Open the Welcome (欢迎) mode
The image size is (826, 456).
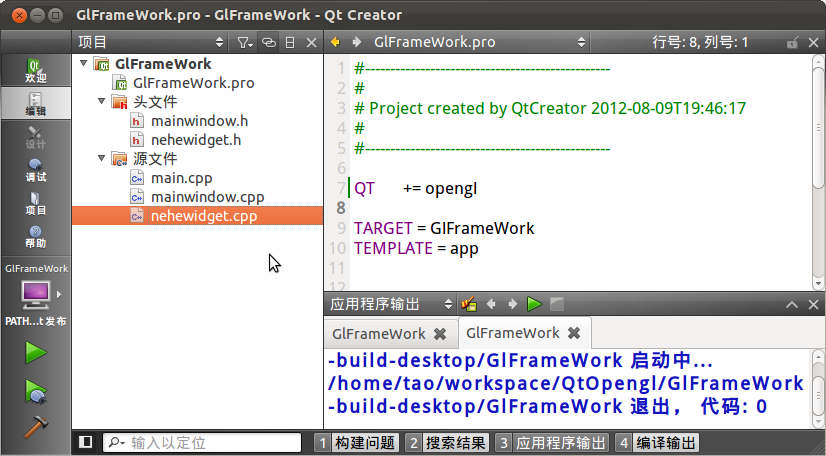[35, 71]
